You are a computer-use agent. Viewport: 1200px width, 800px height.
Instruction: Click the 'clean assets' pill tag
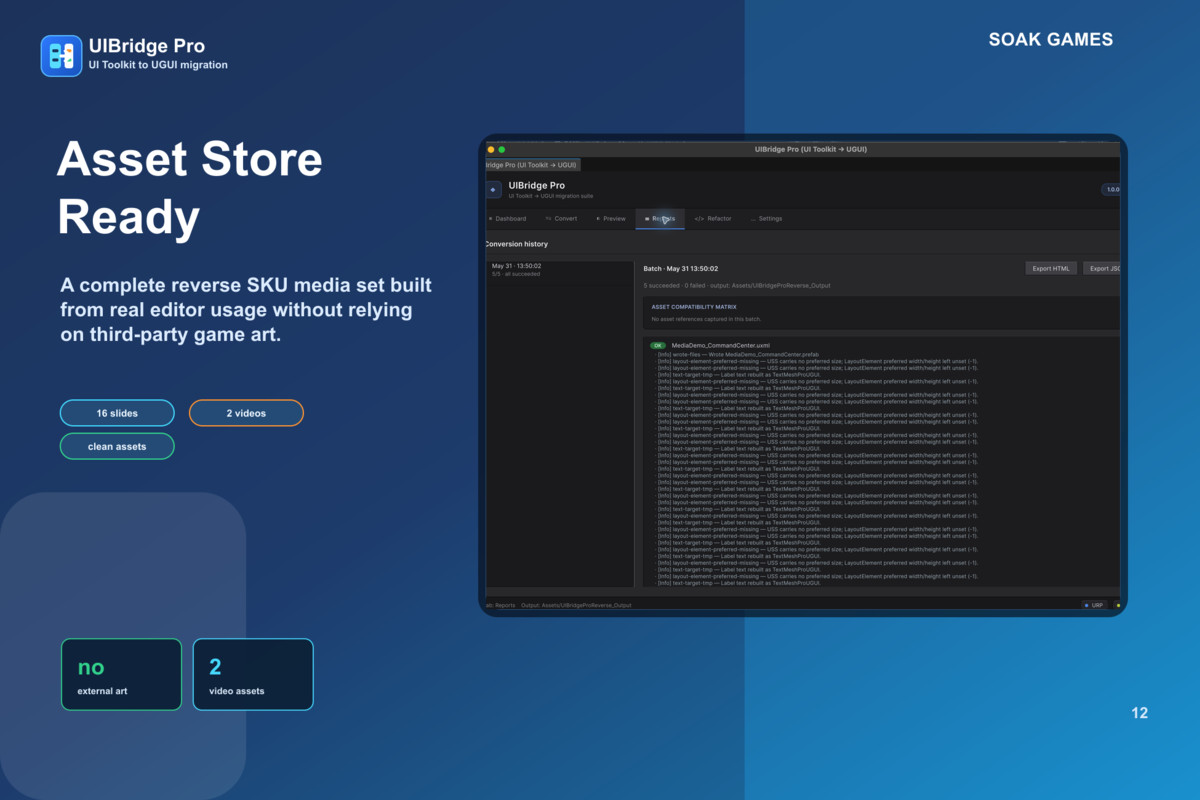(117, 446)
